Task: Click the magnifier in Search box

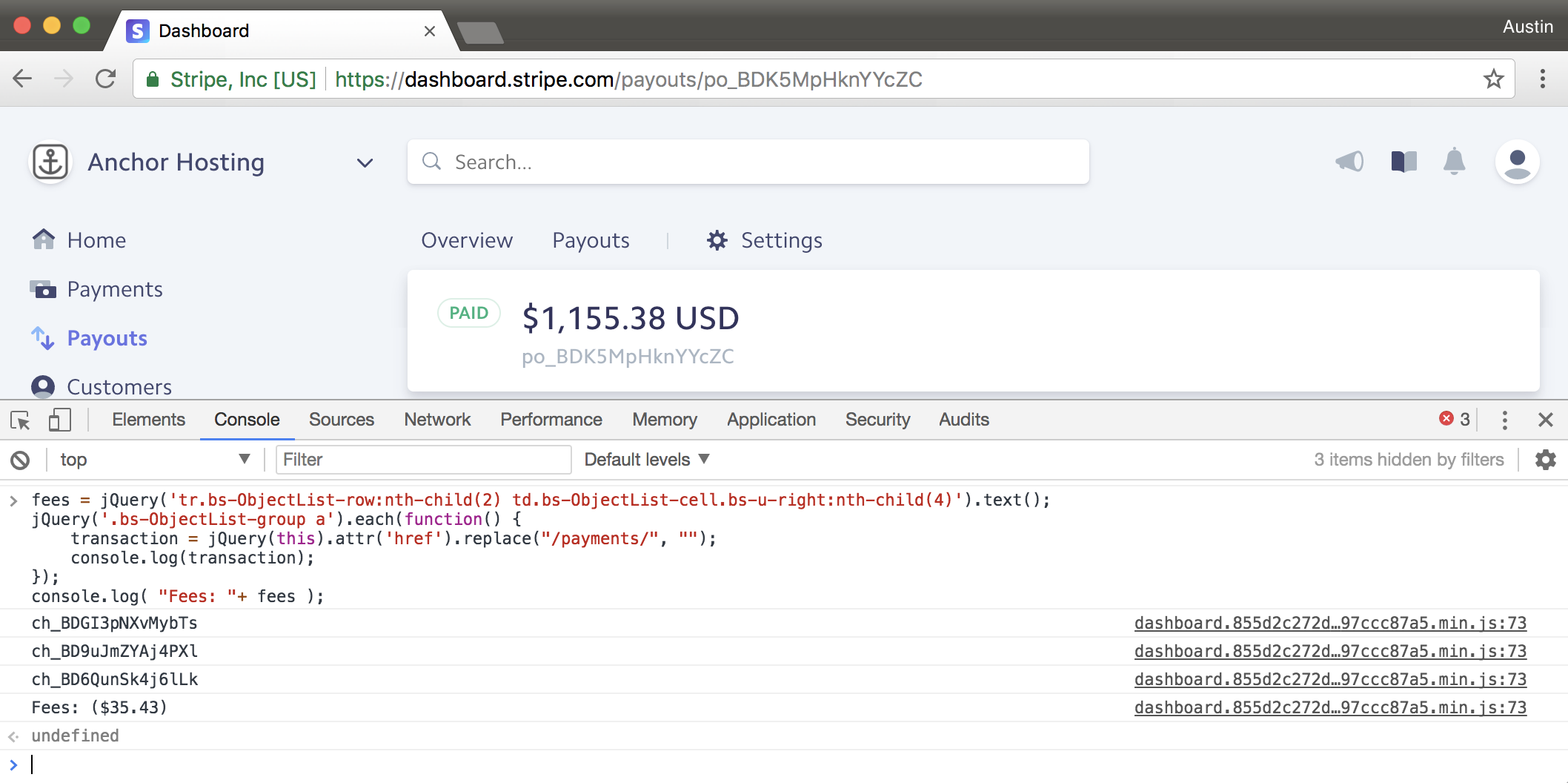Action: coord(431,161)
